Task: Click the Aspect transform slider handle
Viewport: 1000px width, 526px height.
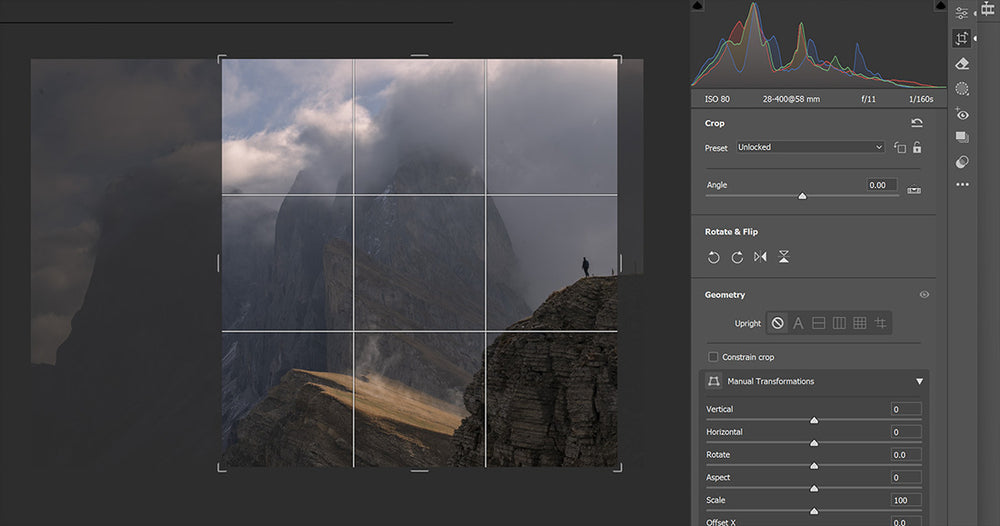Action: pos(814,488)
